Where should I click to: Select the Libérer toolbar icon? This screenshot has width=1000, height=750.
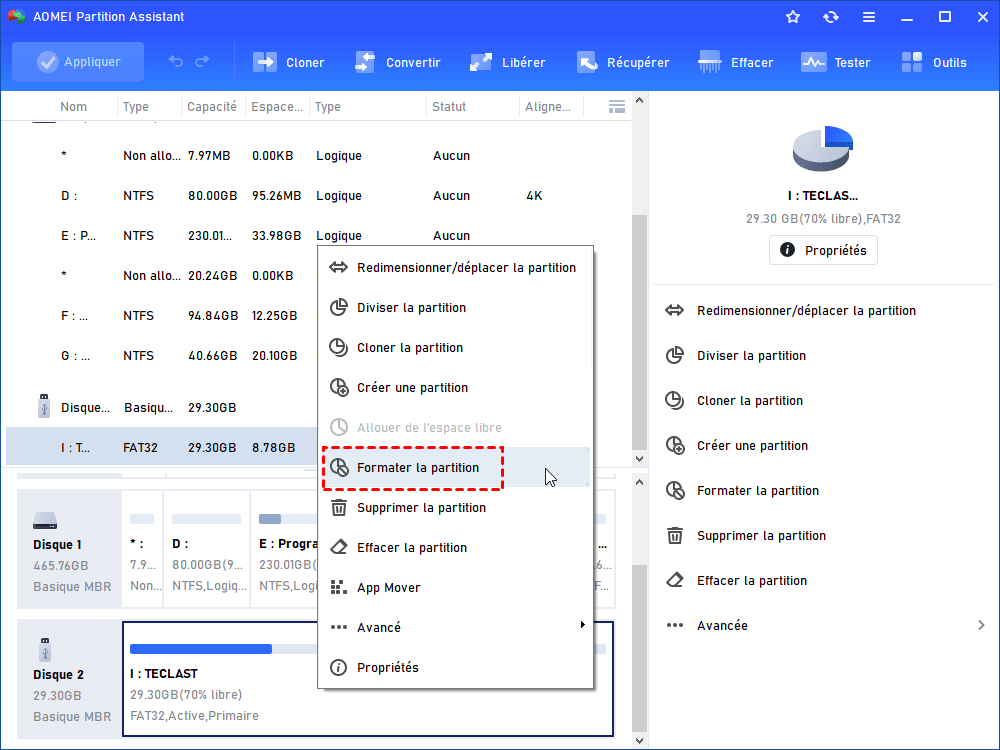tap(481, 62)
